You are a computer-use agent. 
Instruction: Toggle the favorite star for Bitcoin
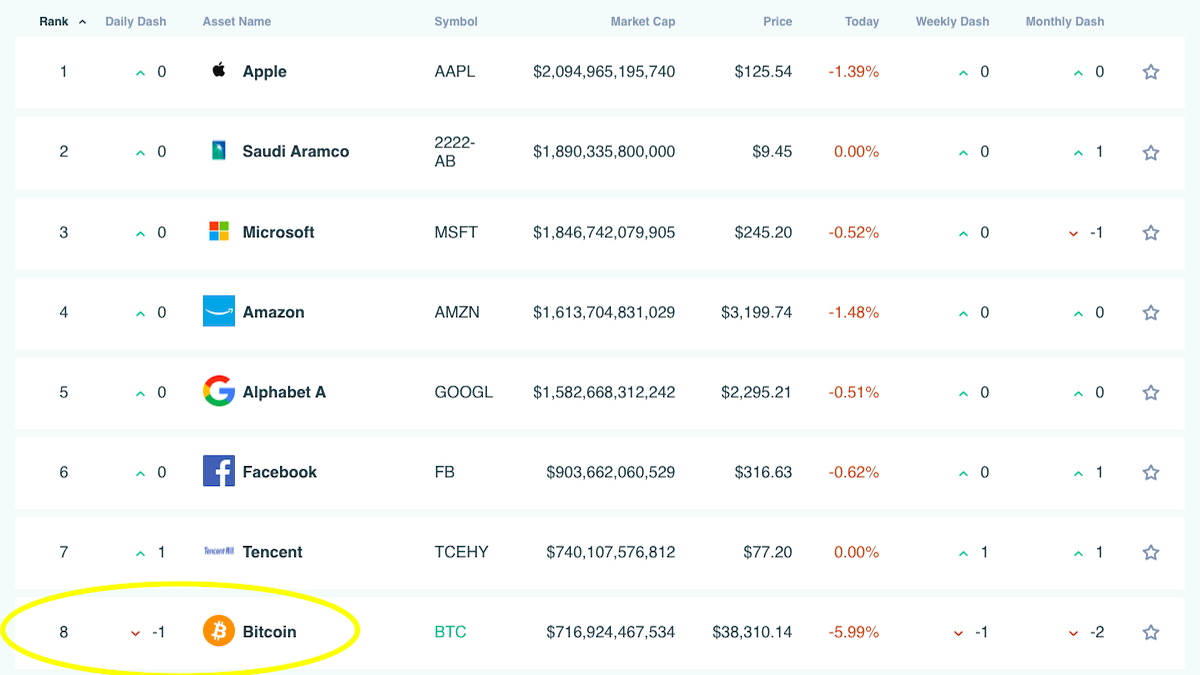1151,632
